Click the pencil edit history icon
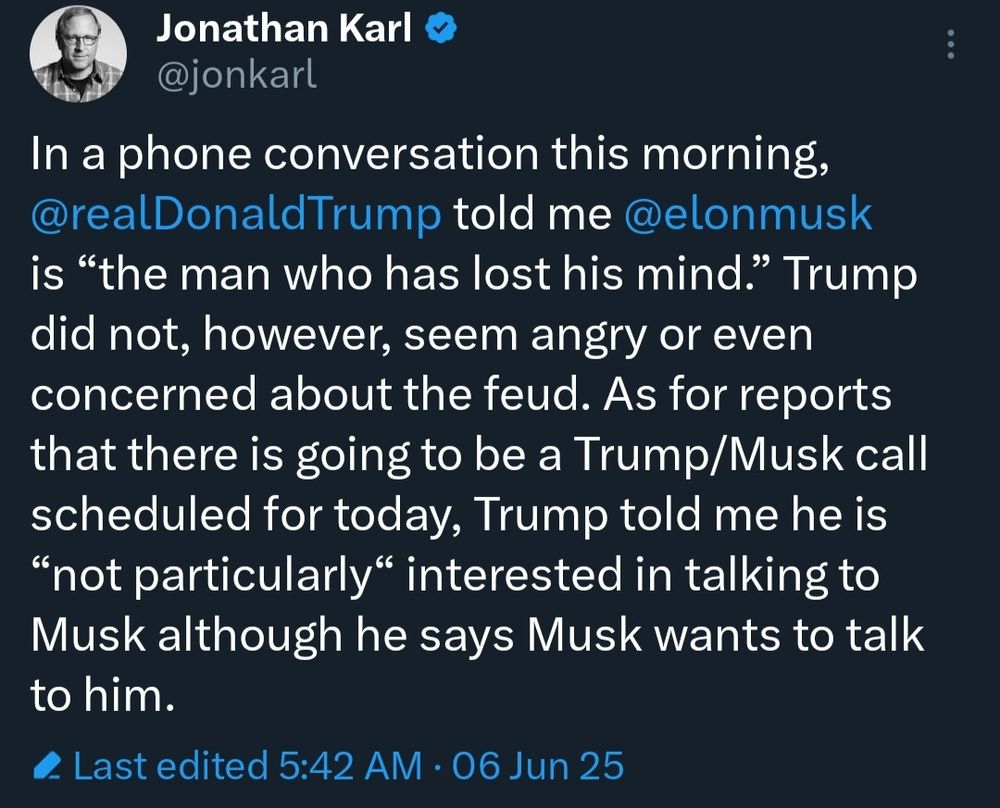The width and height of the screenshot is (1000, 808). 47,767
